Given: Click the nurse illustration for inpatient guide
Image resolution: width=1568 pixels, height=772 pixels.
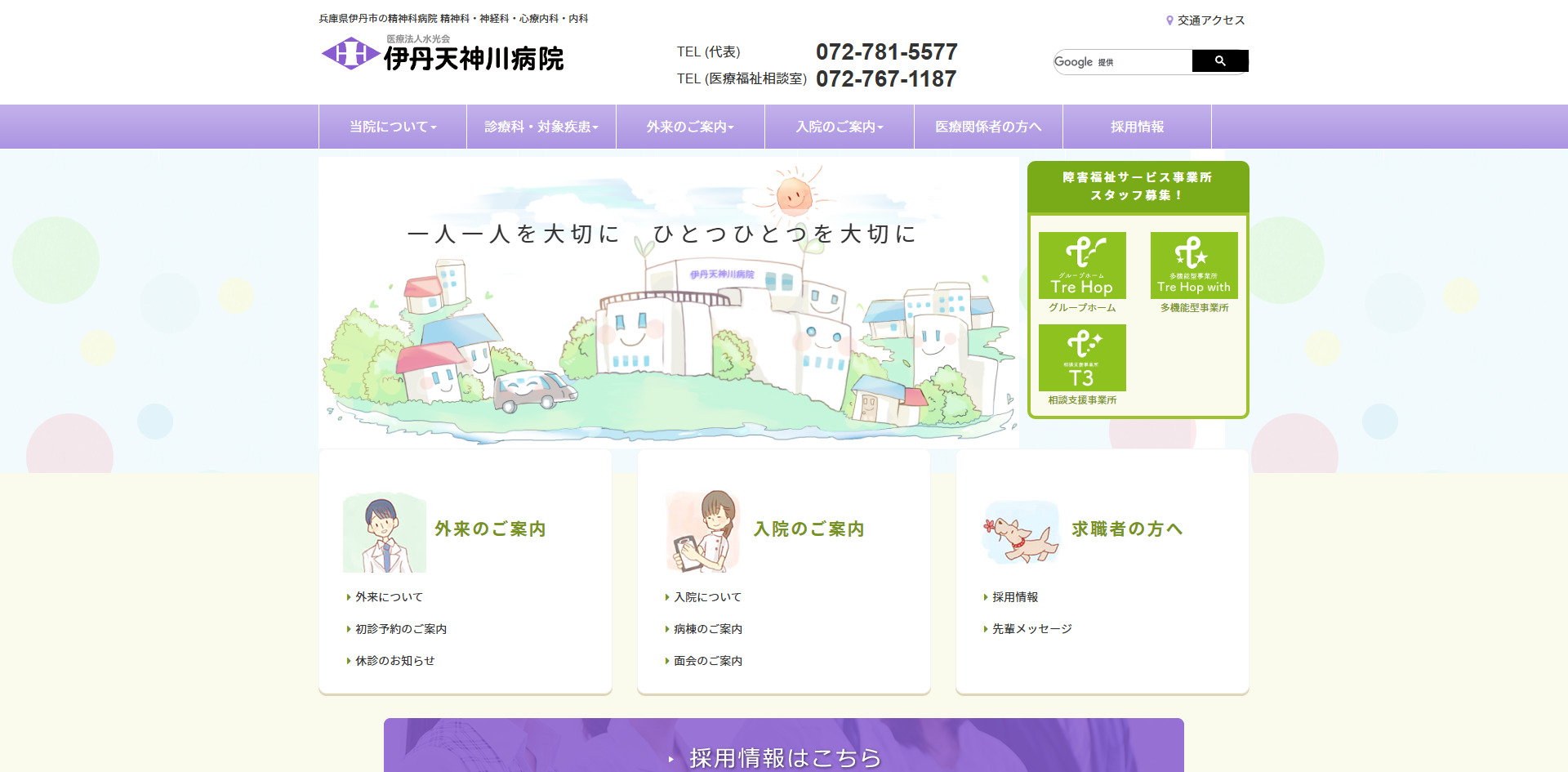Looking at the screenshot, I should click(703, 531).
